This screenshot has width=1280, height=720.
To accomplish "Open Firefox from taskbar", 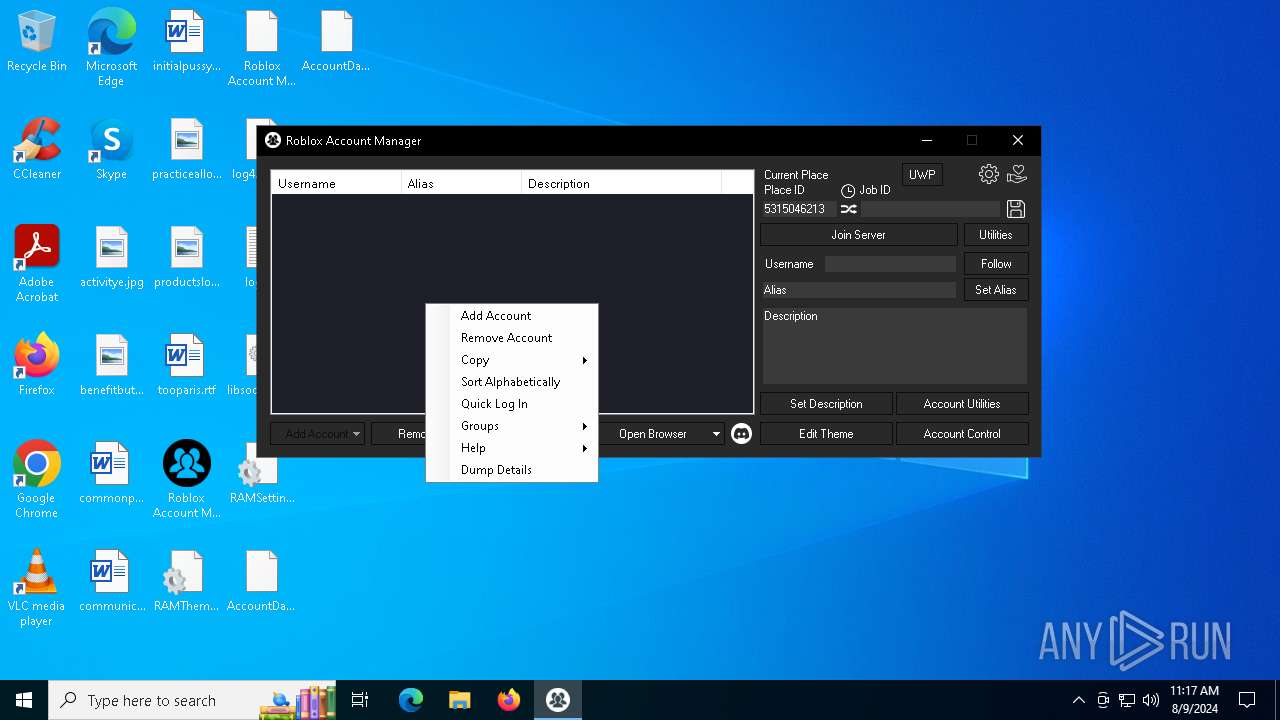I will point(509,700).
